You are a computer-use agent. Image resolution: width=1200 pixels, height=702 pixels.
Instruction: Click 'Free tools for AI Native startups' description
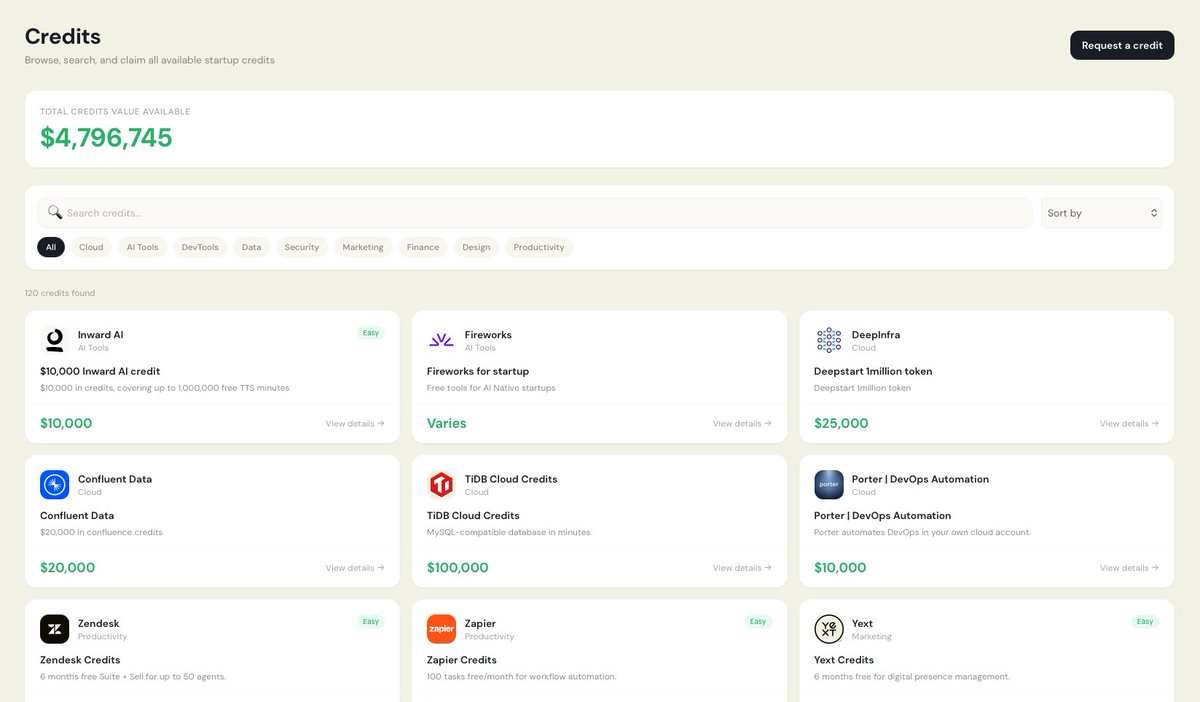pyautogui.click(x=491, y=388)
